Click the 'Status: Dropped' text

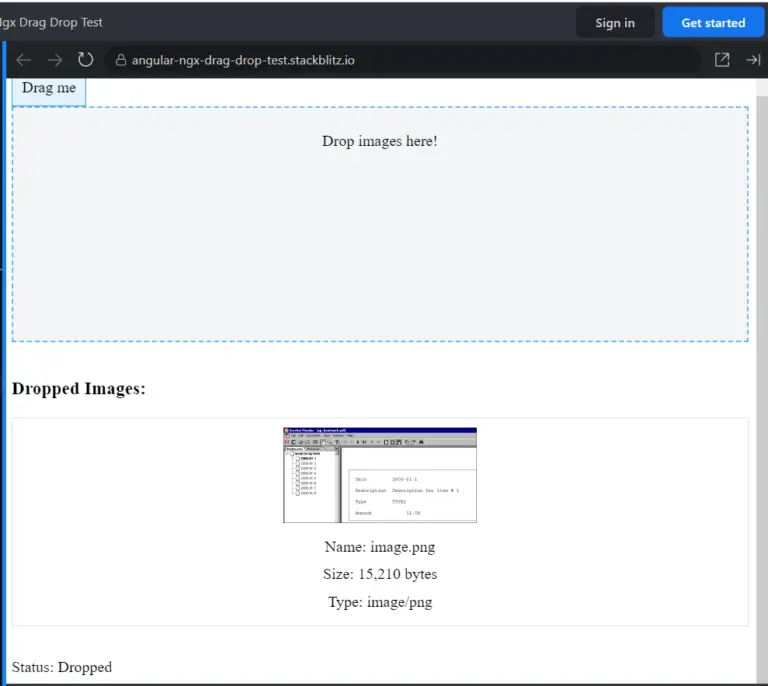pyautogui.click(x=62, y=667)
